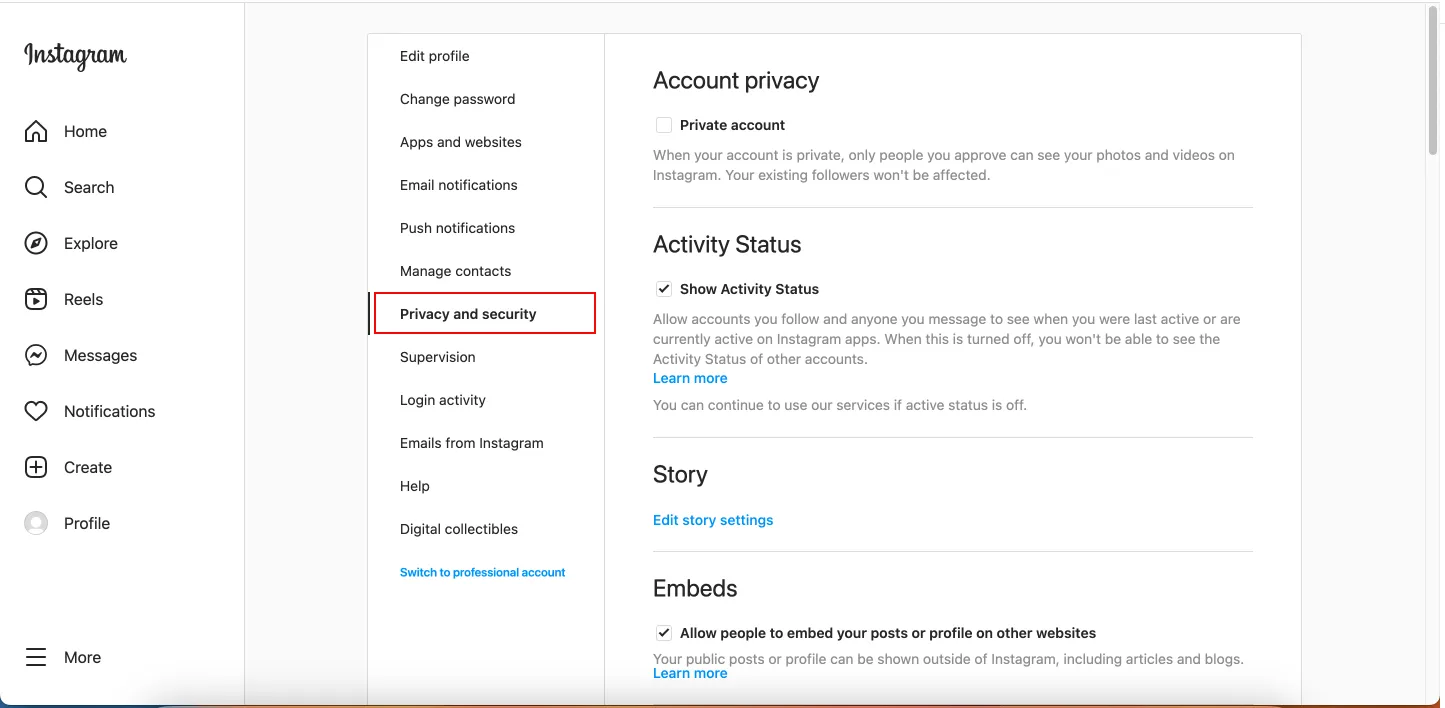Uncheck Show Activity Status
Viewport: 1445px width, 708px height.
pos(664,289)
